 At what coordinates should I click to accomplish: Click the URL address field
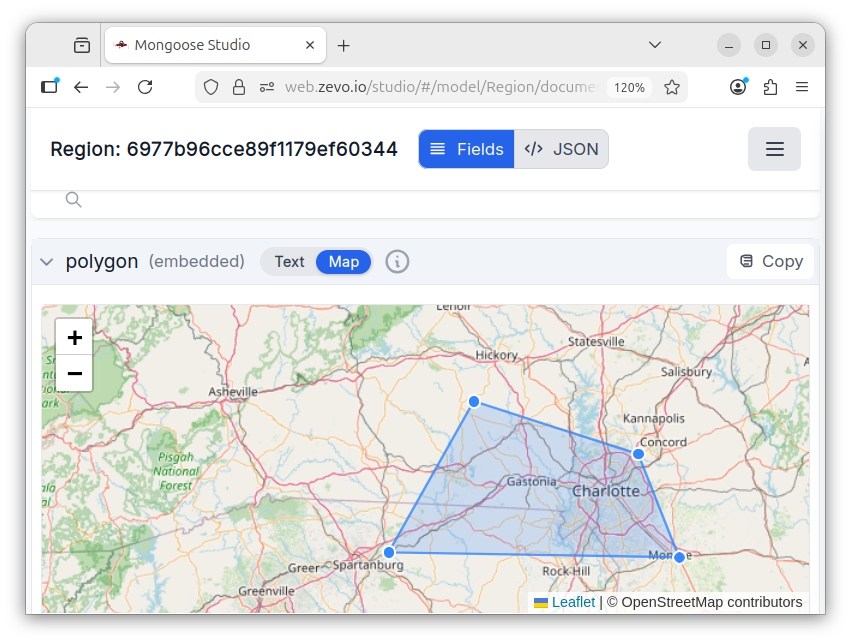pos(441,87)
